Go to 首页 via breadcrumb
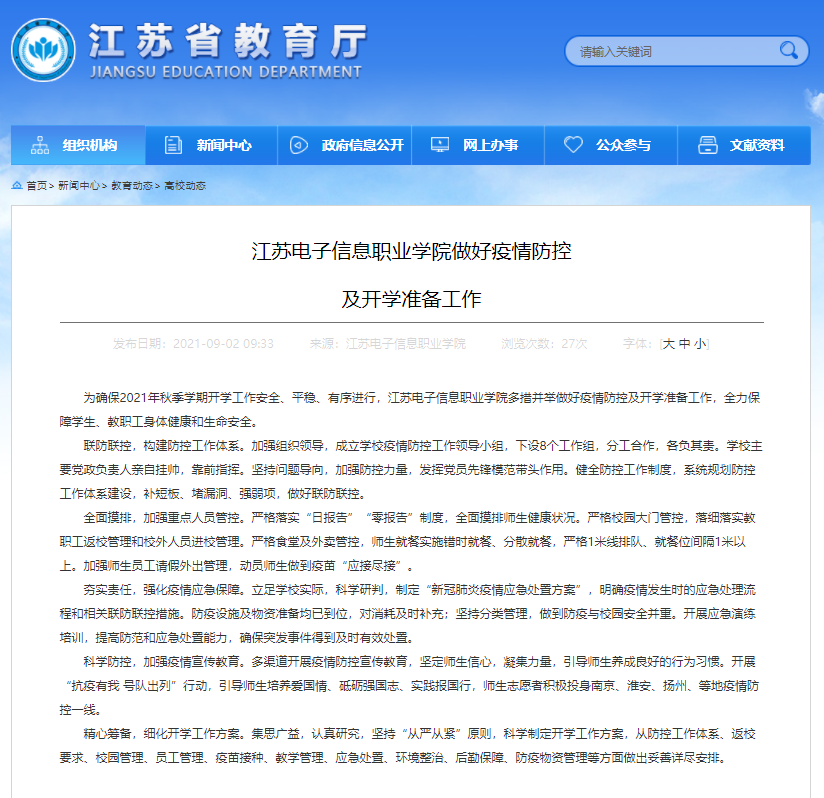This screenshot has width=824, height=798. point(36,185)
